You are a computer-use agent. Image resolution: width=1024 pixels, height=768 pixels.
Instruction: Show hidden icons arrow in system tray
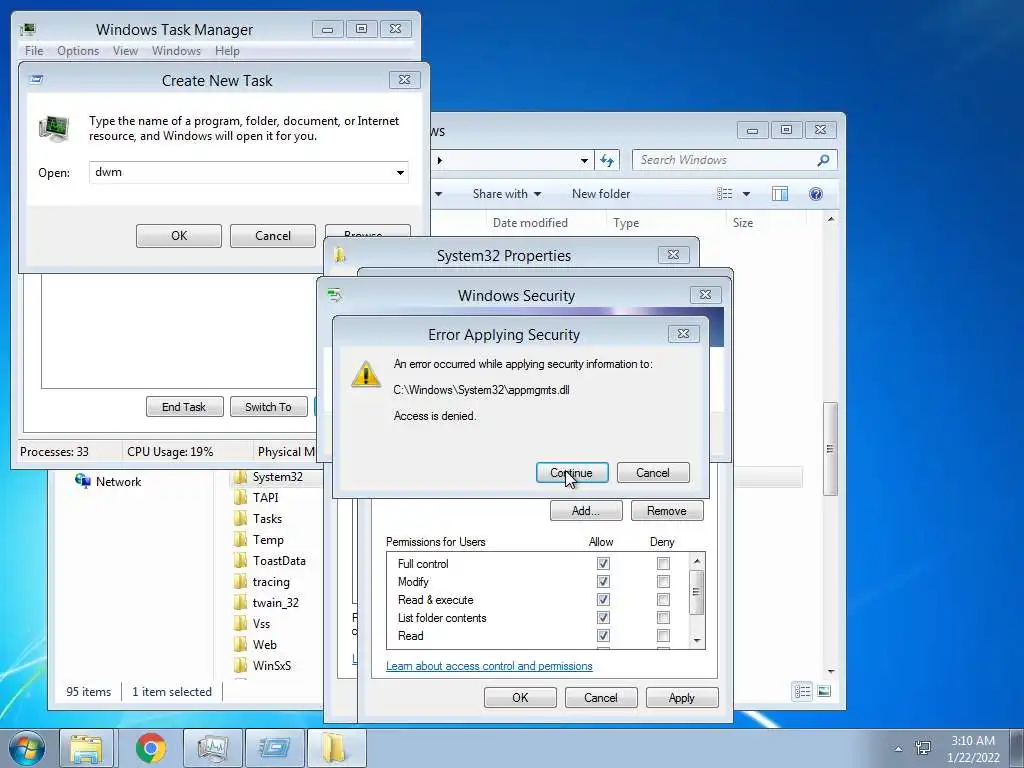point(899,749)
